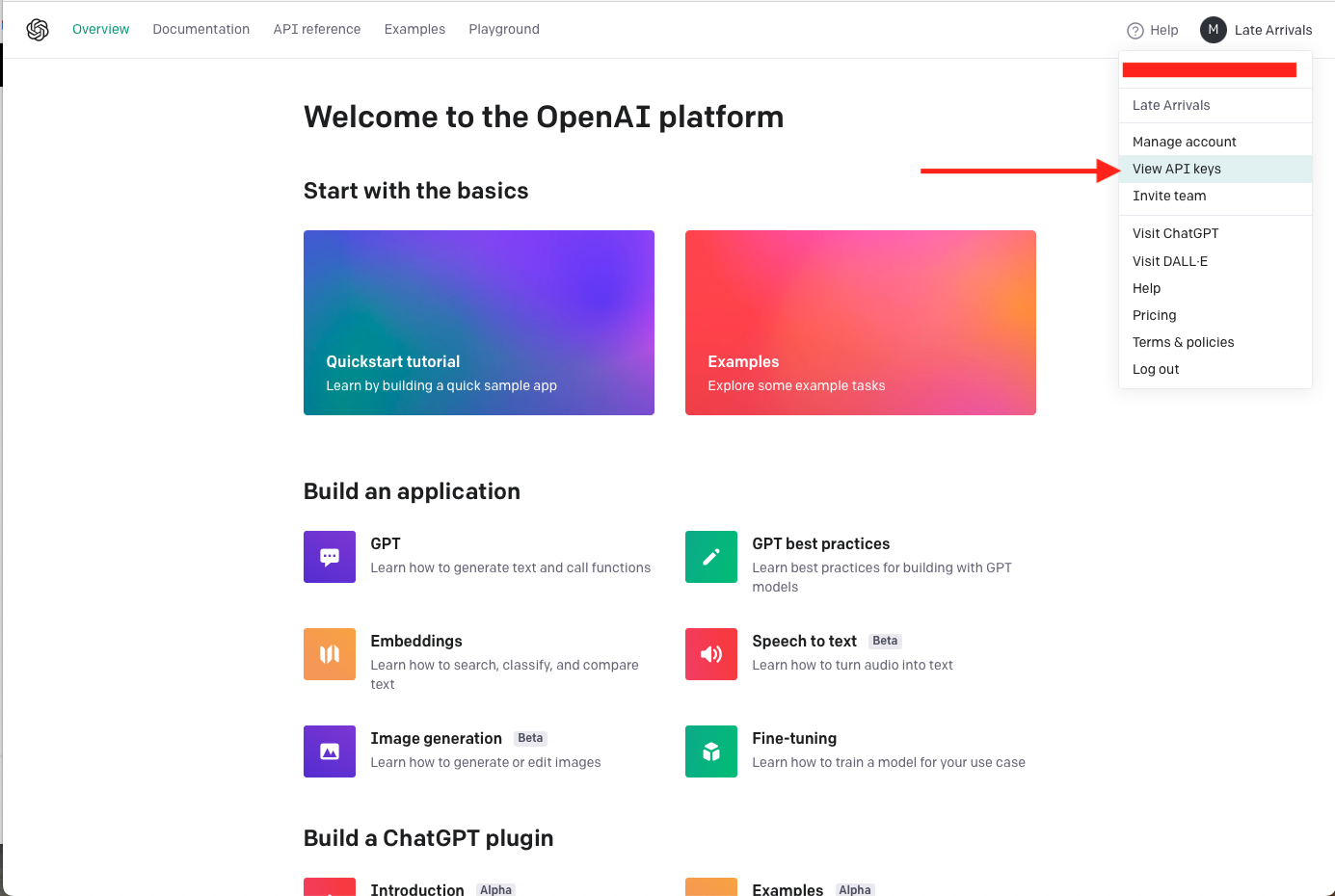Collapse the Late Arrivals account dropdown
Image resolution: width=1335 pixels, height=896 pixels.
1272,30
